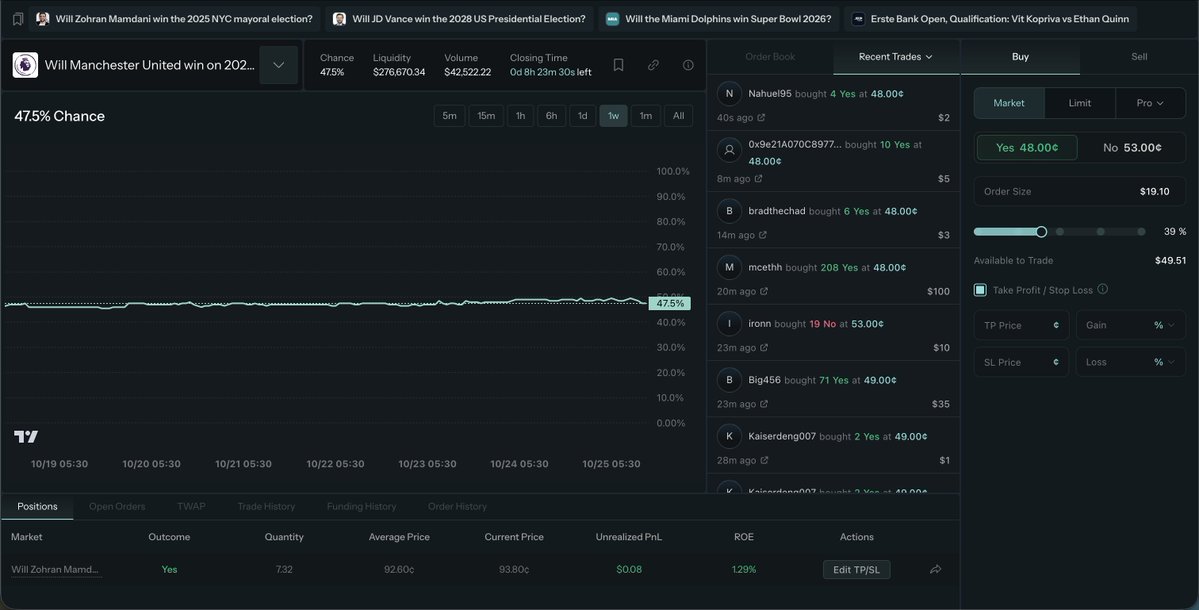
Task: Open the Open Orders tab
Action: click(x=117, y=507)
